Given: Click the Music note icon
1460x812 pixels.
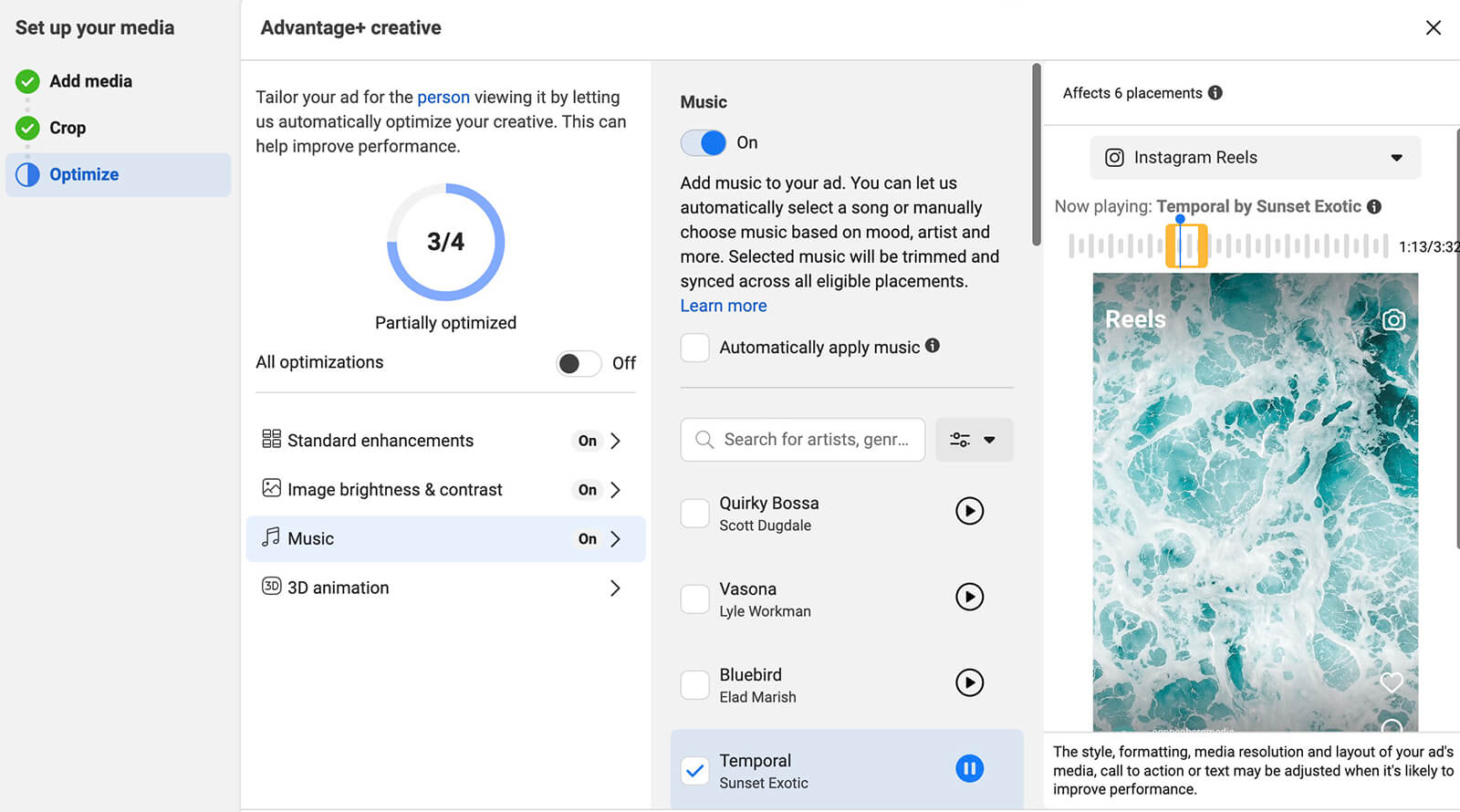Looking at the screenshot, I should [x=271, y=536].
